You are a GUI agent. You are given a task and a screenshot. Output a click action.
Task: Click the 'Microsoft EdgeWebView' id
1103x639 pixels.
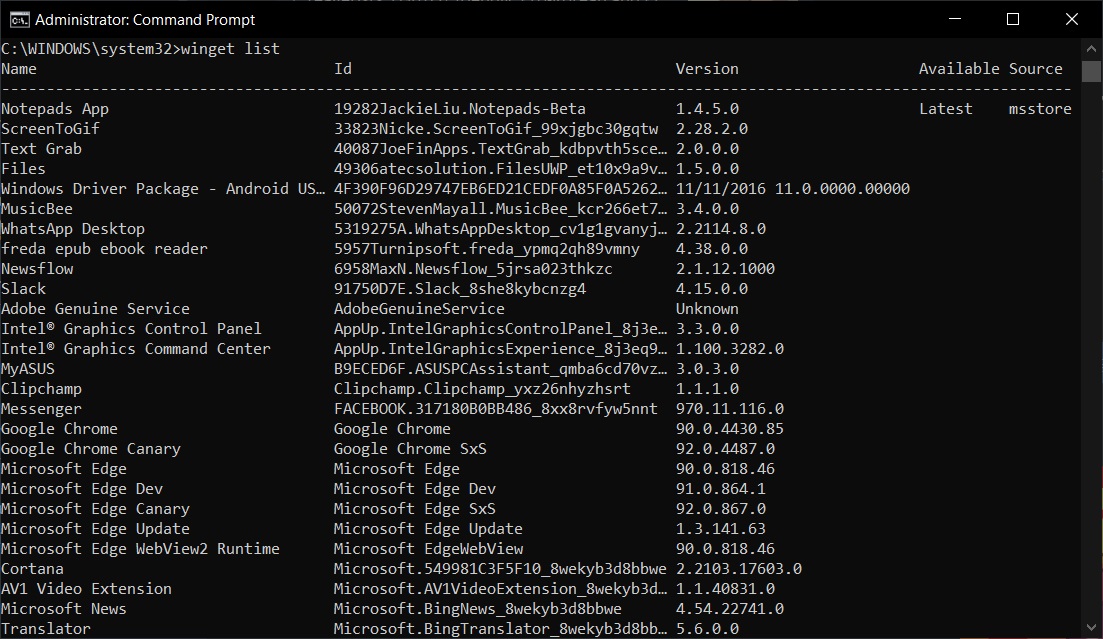click(x=428, y=549)
